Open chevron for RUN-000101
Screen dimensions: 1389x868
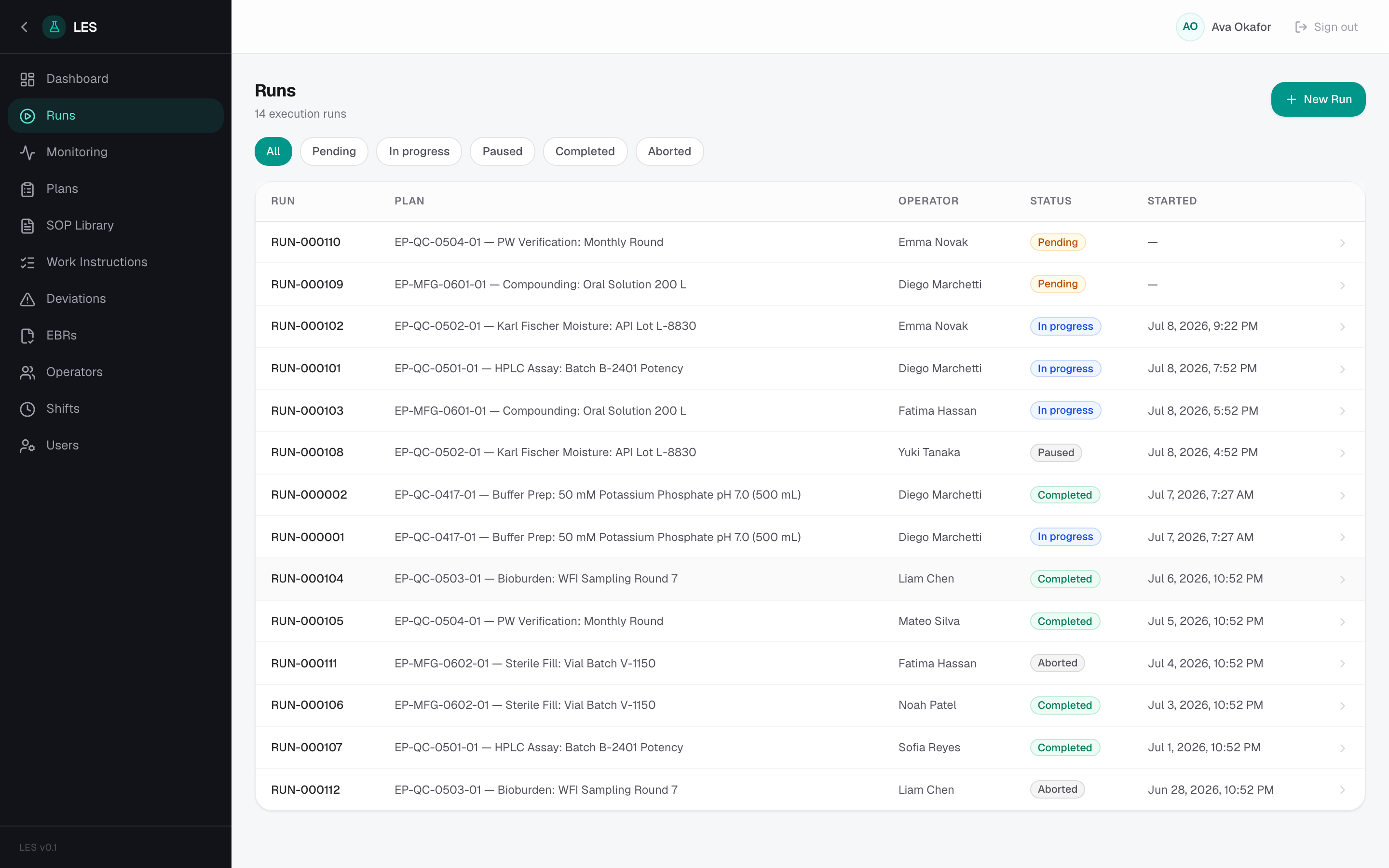(x=1342, y=369)
